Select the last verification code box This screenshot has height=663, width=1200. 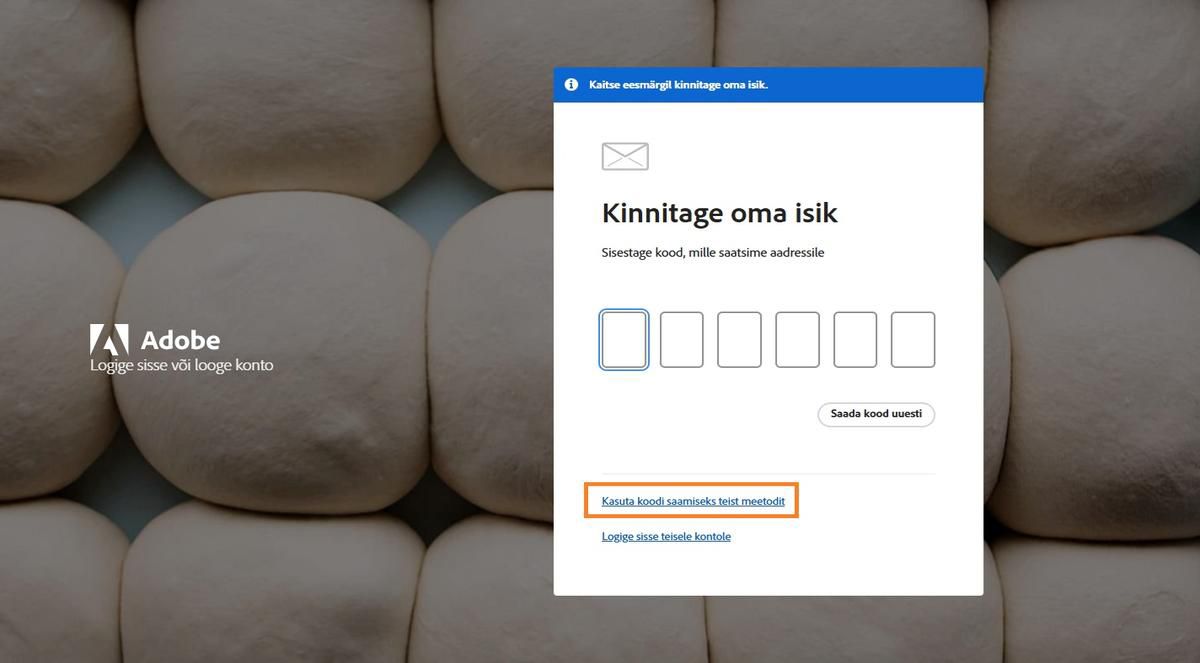coord(912,339)
